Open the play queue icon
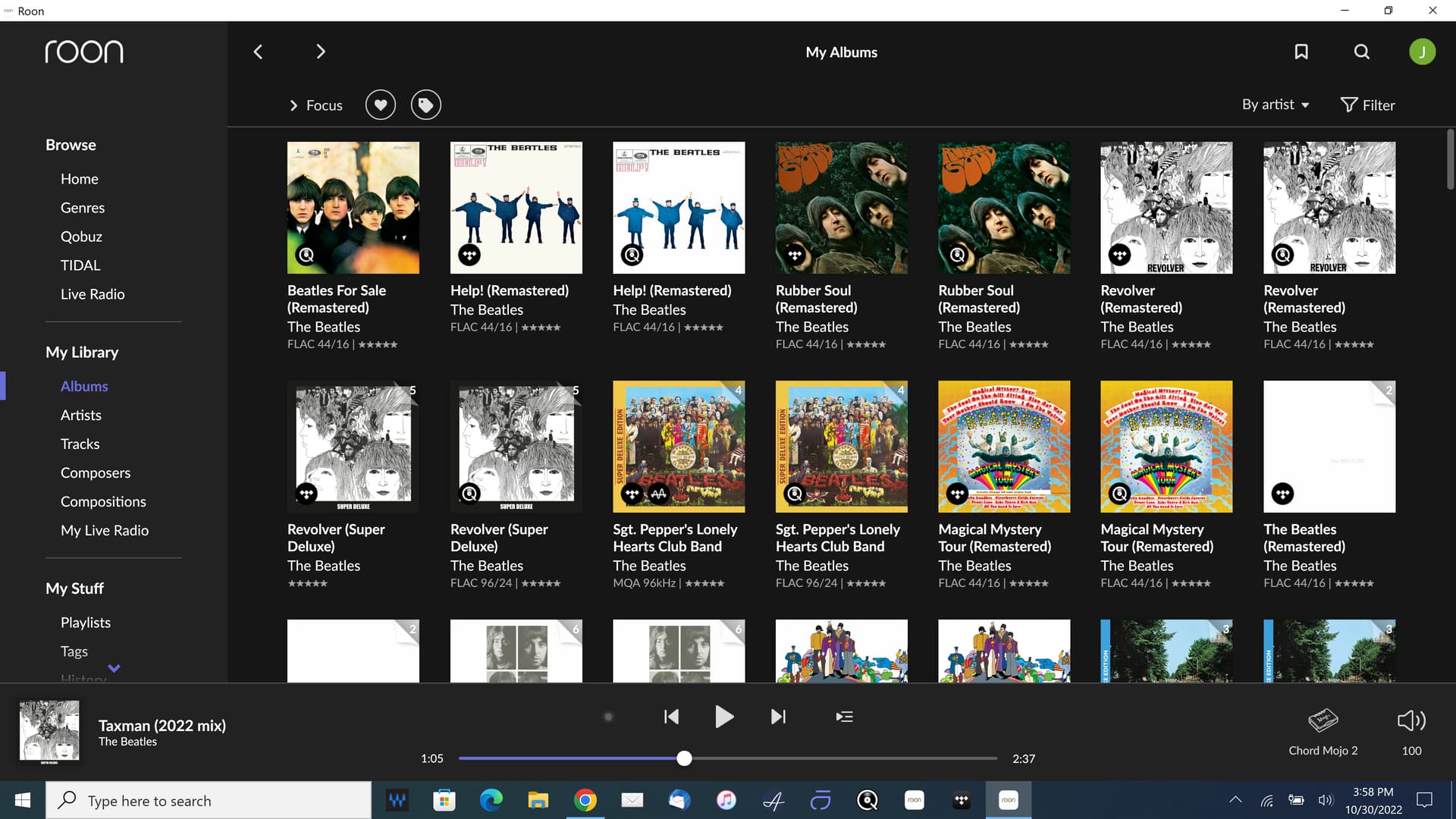The height and width of the screenshot is (819, 1456). (x=844, y=717)
